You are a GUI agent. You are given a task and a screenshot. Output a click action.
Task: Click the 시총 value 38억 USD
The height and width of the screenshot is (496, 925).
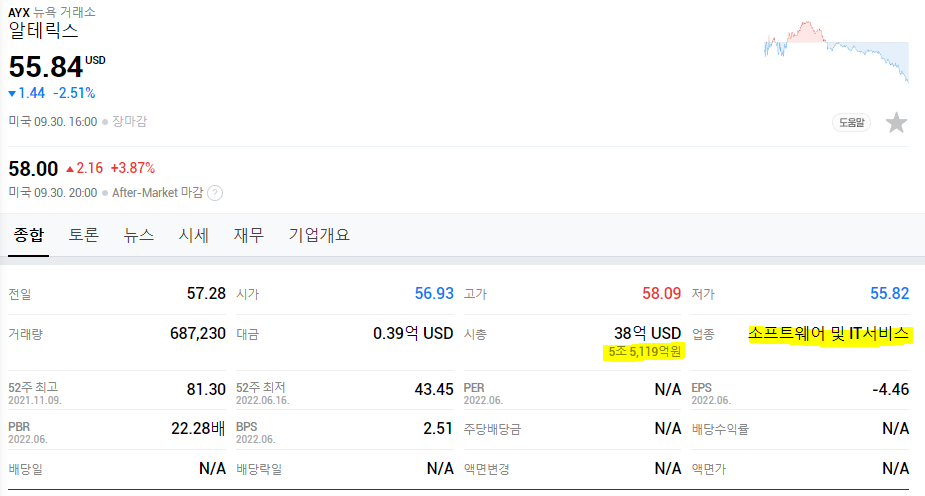click(x=648, y=333)
